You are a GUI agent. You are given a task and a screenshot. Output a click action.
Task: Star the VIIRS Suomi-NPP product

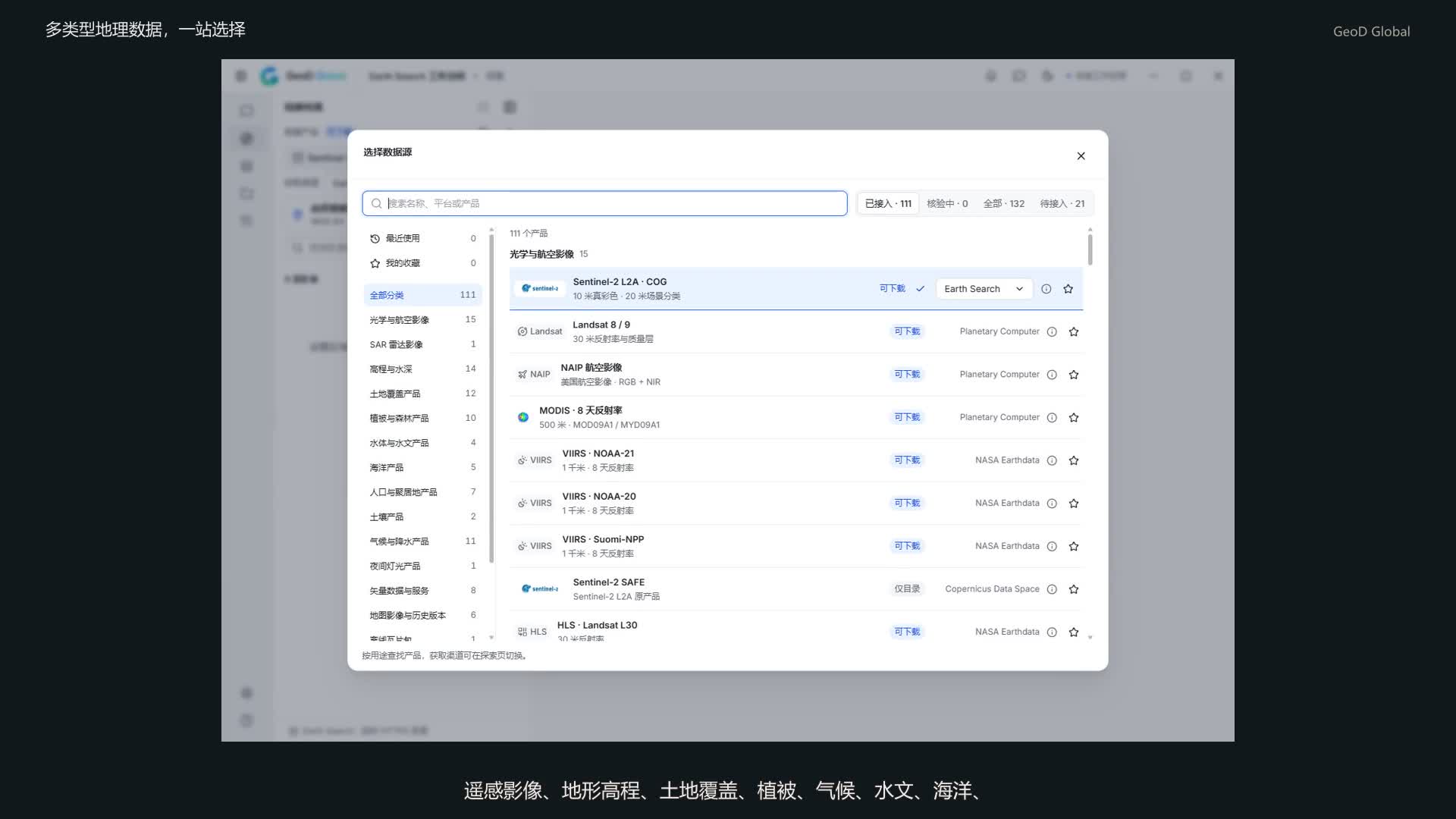(x=1073, y=546)
